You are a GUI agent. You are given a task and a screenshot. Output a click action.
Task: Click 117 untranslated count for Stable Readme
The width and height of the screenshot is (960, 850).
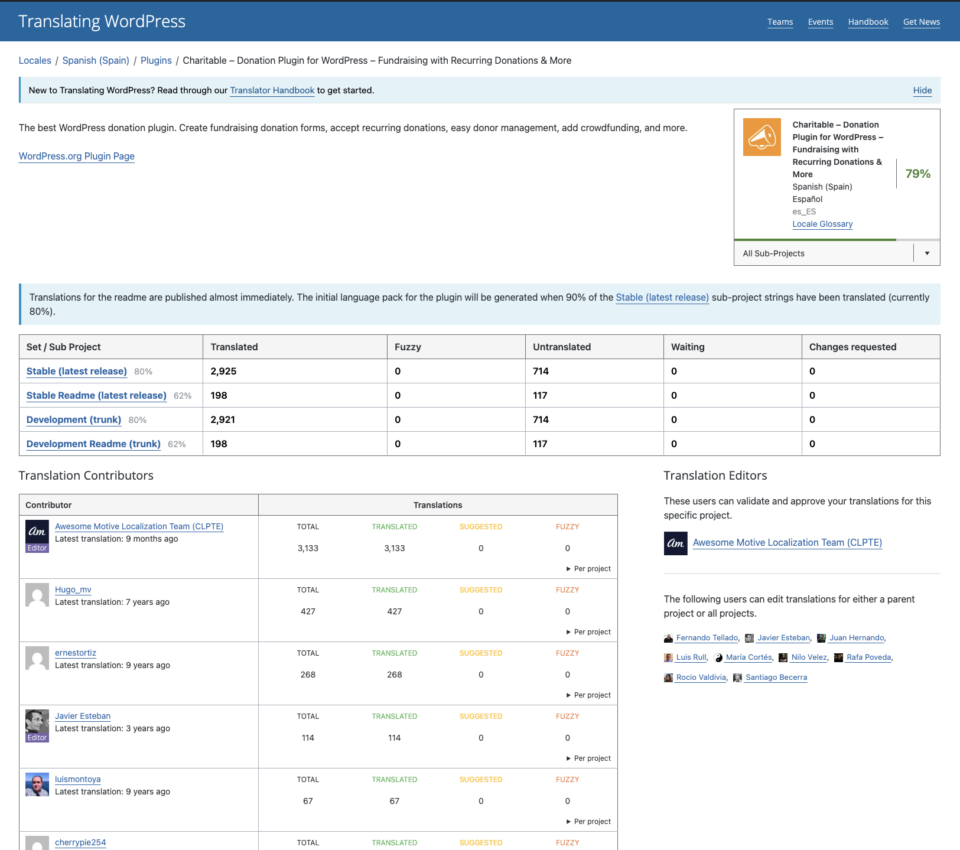click(x=540, y=396)
